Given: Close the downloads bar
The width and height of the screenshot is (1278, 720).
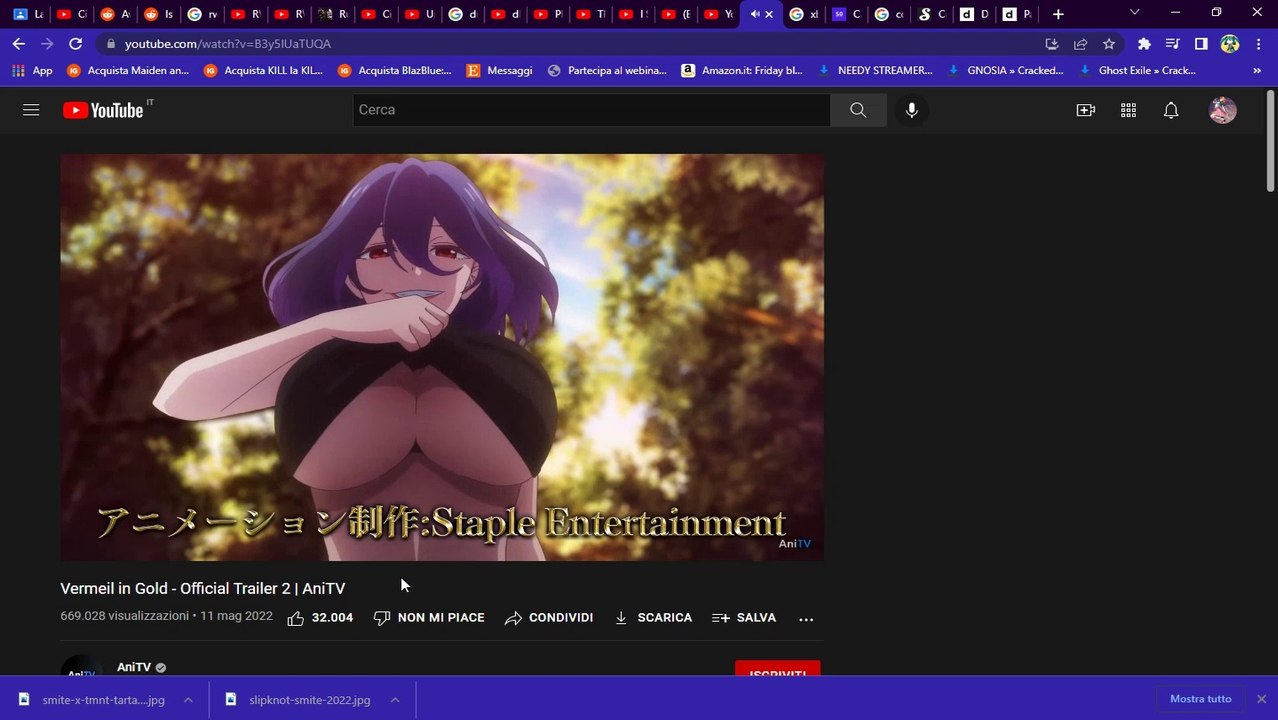Looking at the screenshot, I should coord(1261,699).
